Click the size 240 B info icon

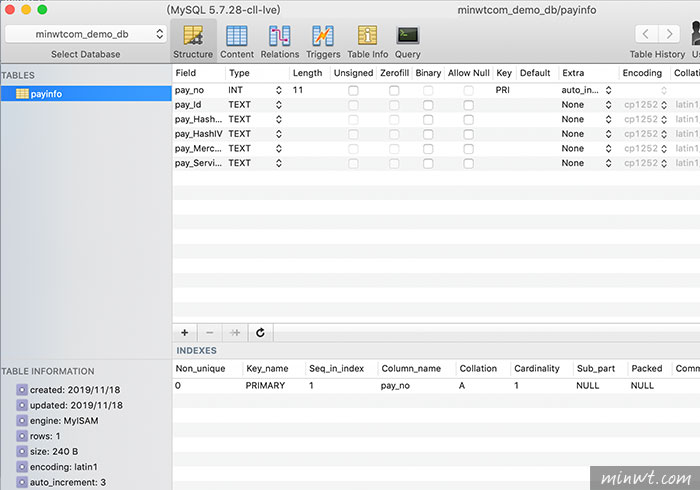pyautogui.click(x=22, y=452)
